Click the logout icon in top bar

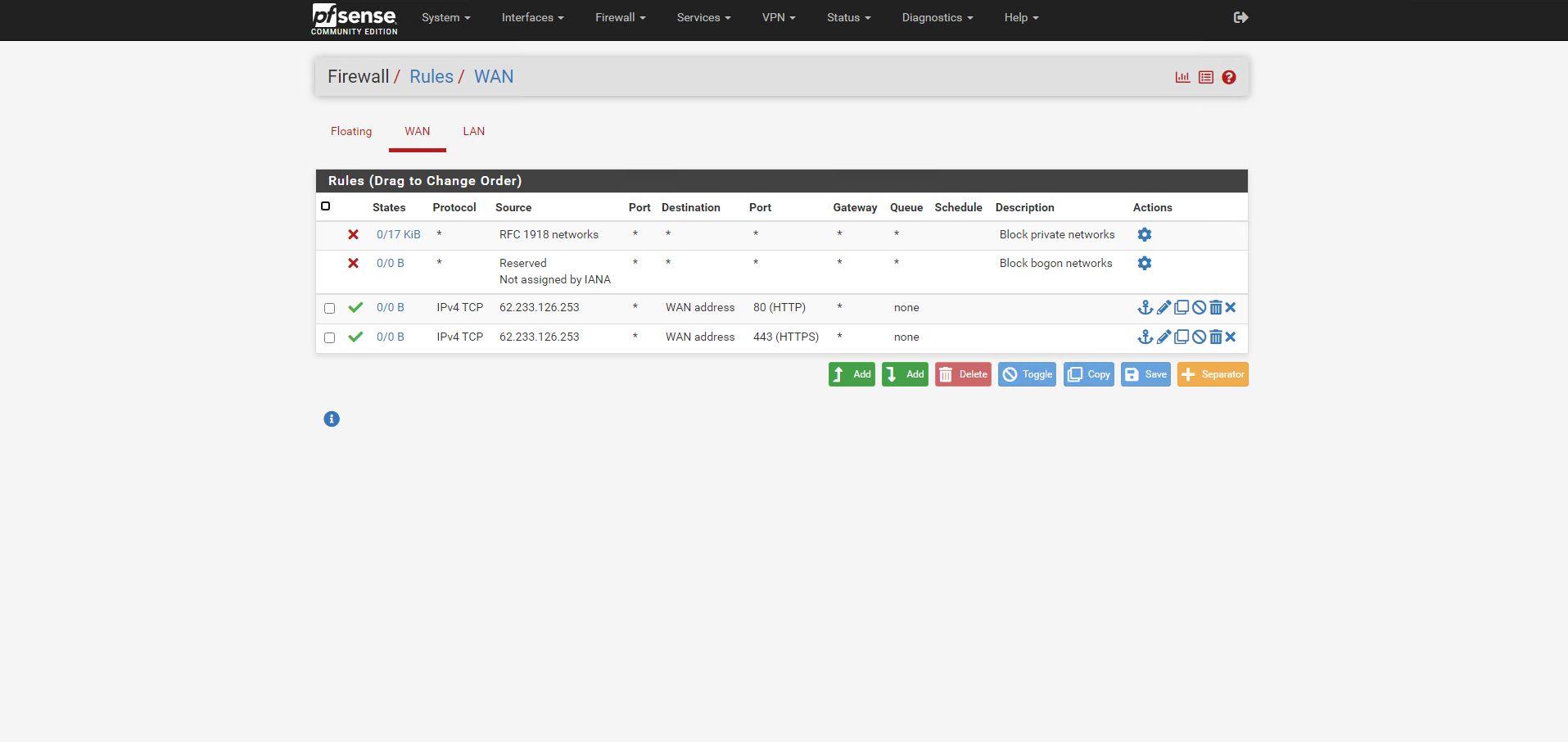pos(1240,17)
